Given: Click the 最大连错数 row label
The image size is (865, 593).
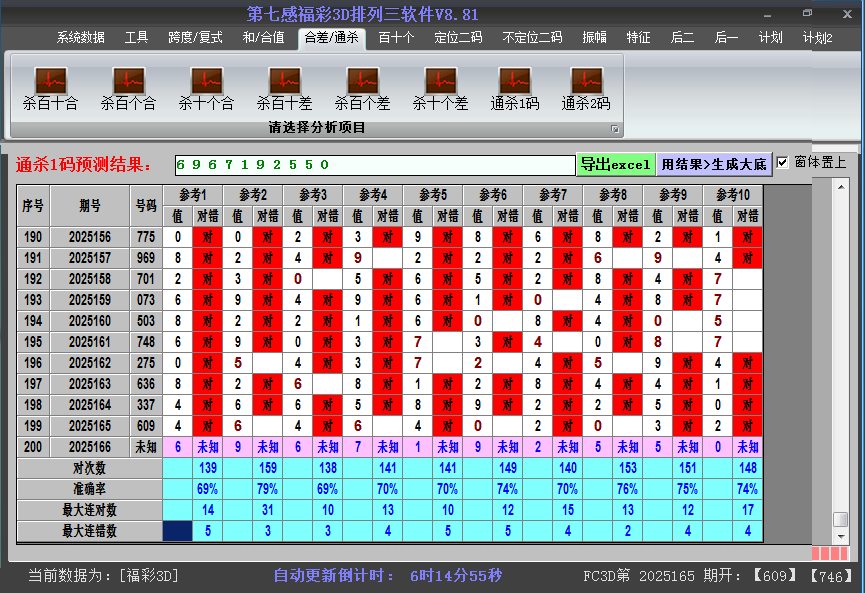Looking at the screenshot, I should (89, 531).
